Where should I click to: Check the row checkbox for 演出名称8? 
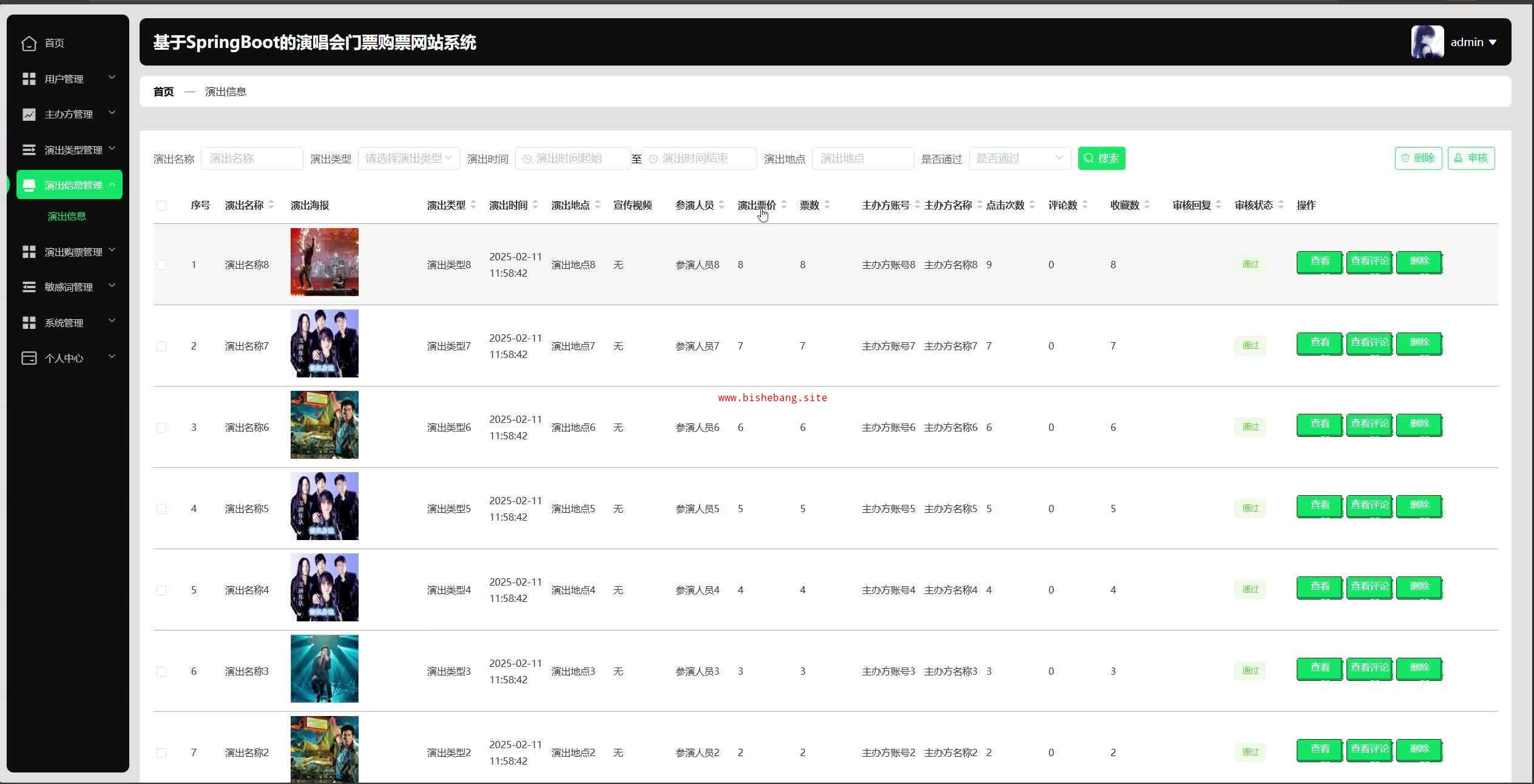tap(161, 265)
